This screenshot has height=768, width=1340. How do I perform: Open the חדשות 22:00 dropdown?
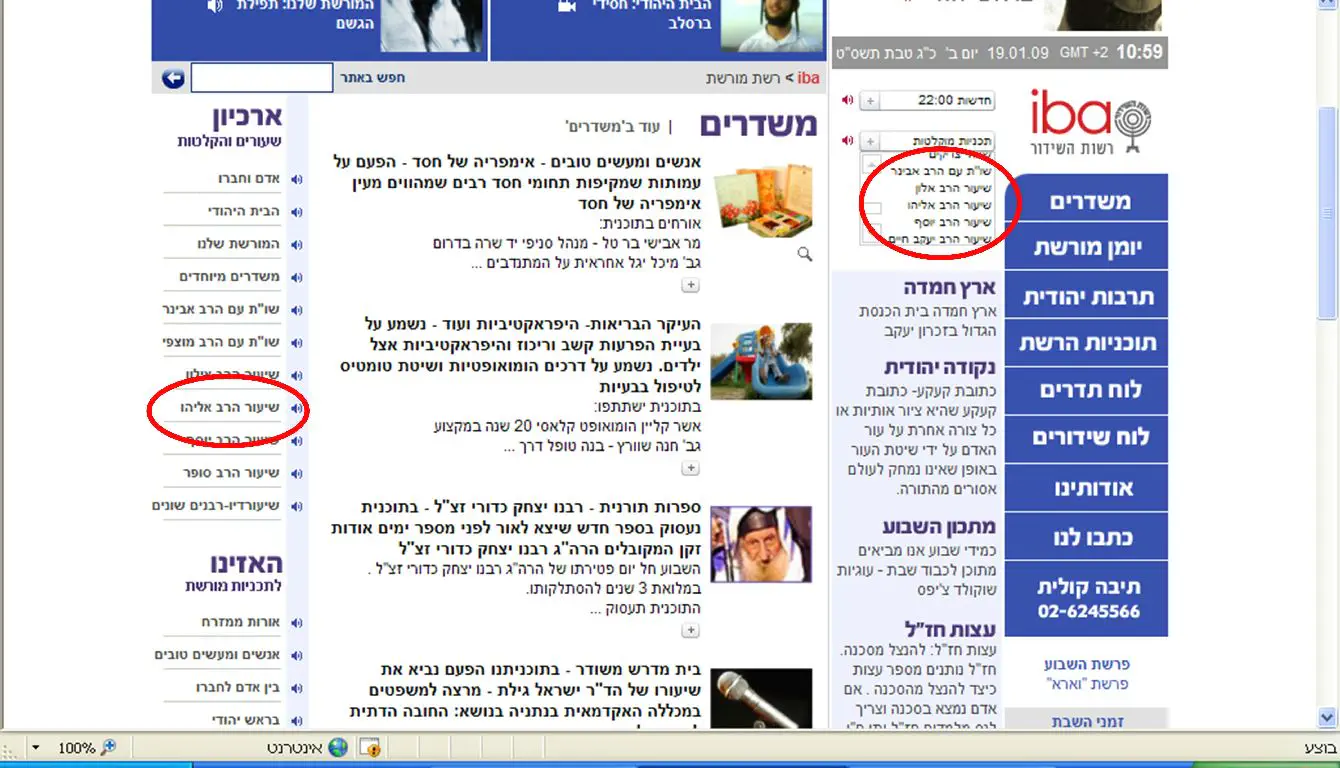click(x=870, y=101)
